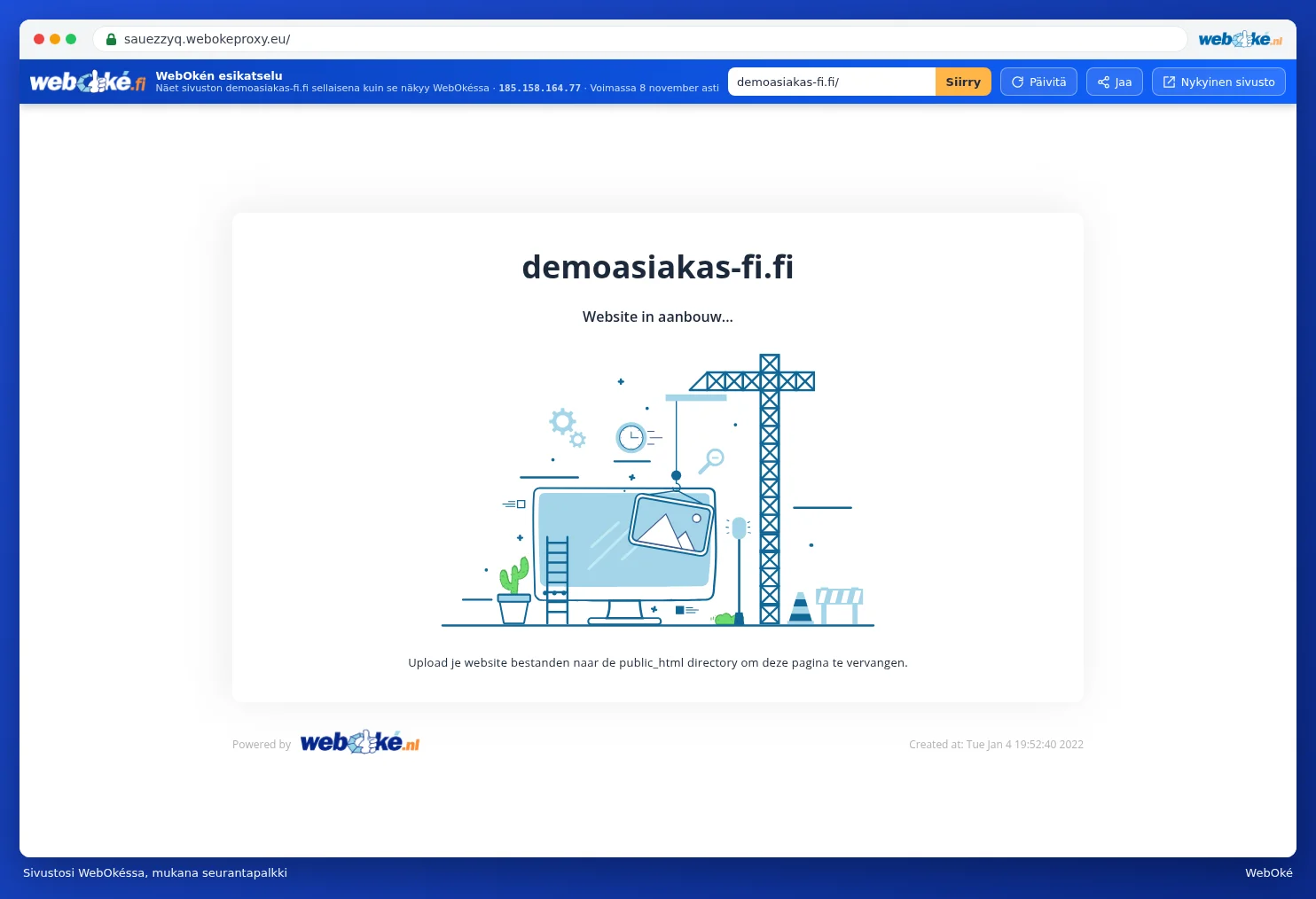The height and width of the screenshot is (899, 1316).
Task: Refresh preview with Päivitä button
Action: [x=1038, y=82]
